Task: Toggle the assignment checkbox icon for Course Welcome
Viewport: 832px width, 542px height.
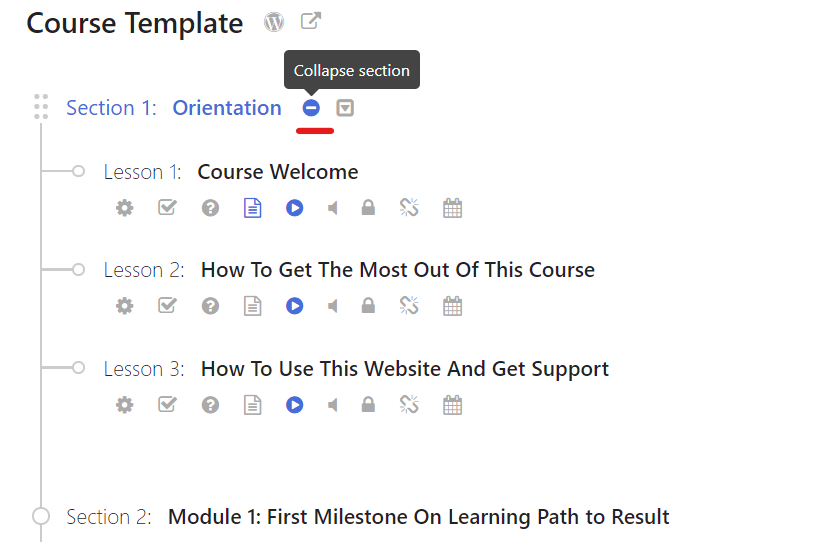Action: 167,208
